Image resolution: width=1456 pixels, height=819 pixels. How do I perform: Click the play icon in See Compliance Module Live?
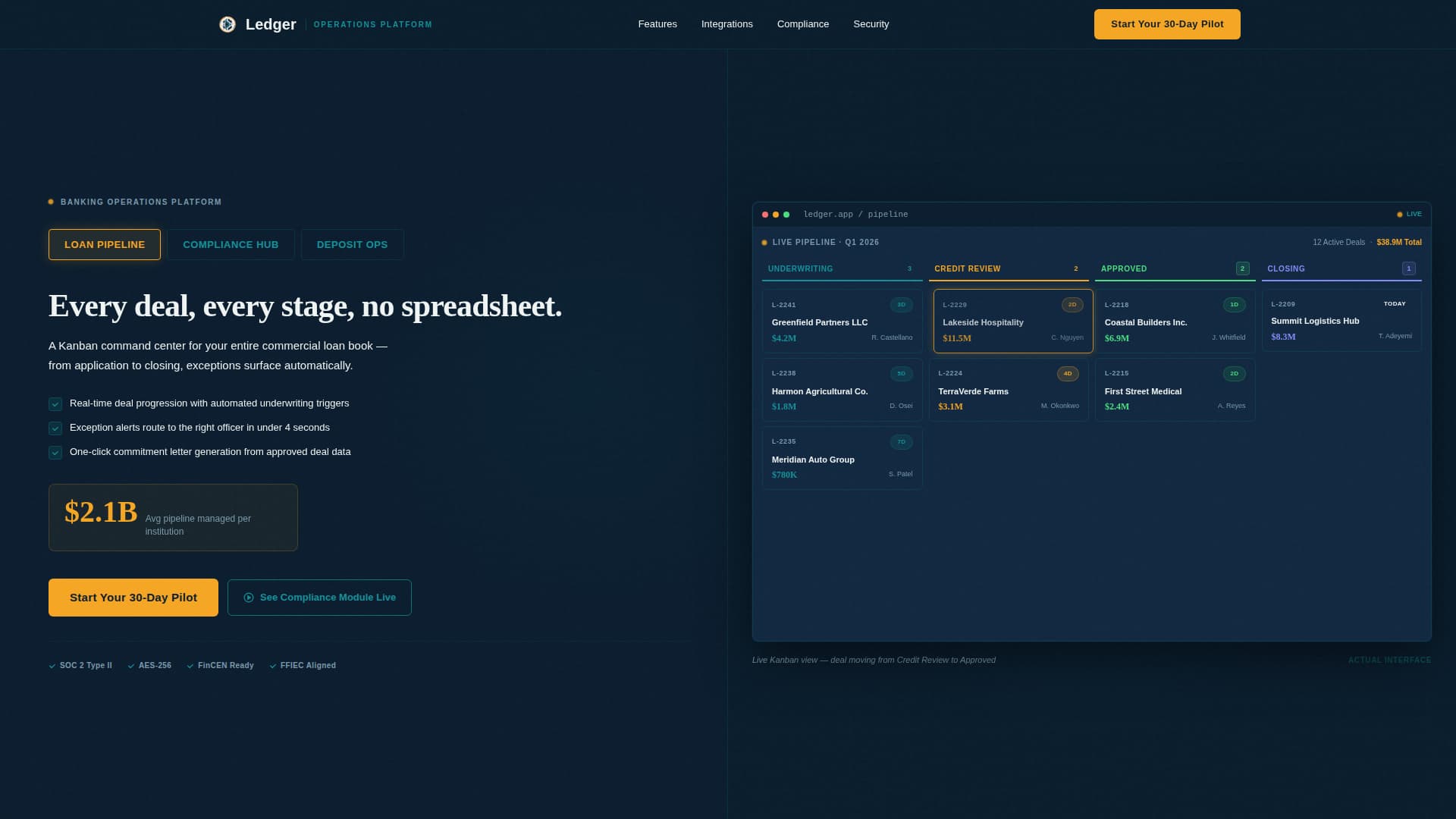(x=249, y=598)
